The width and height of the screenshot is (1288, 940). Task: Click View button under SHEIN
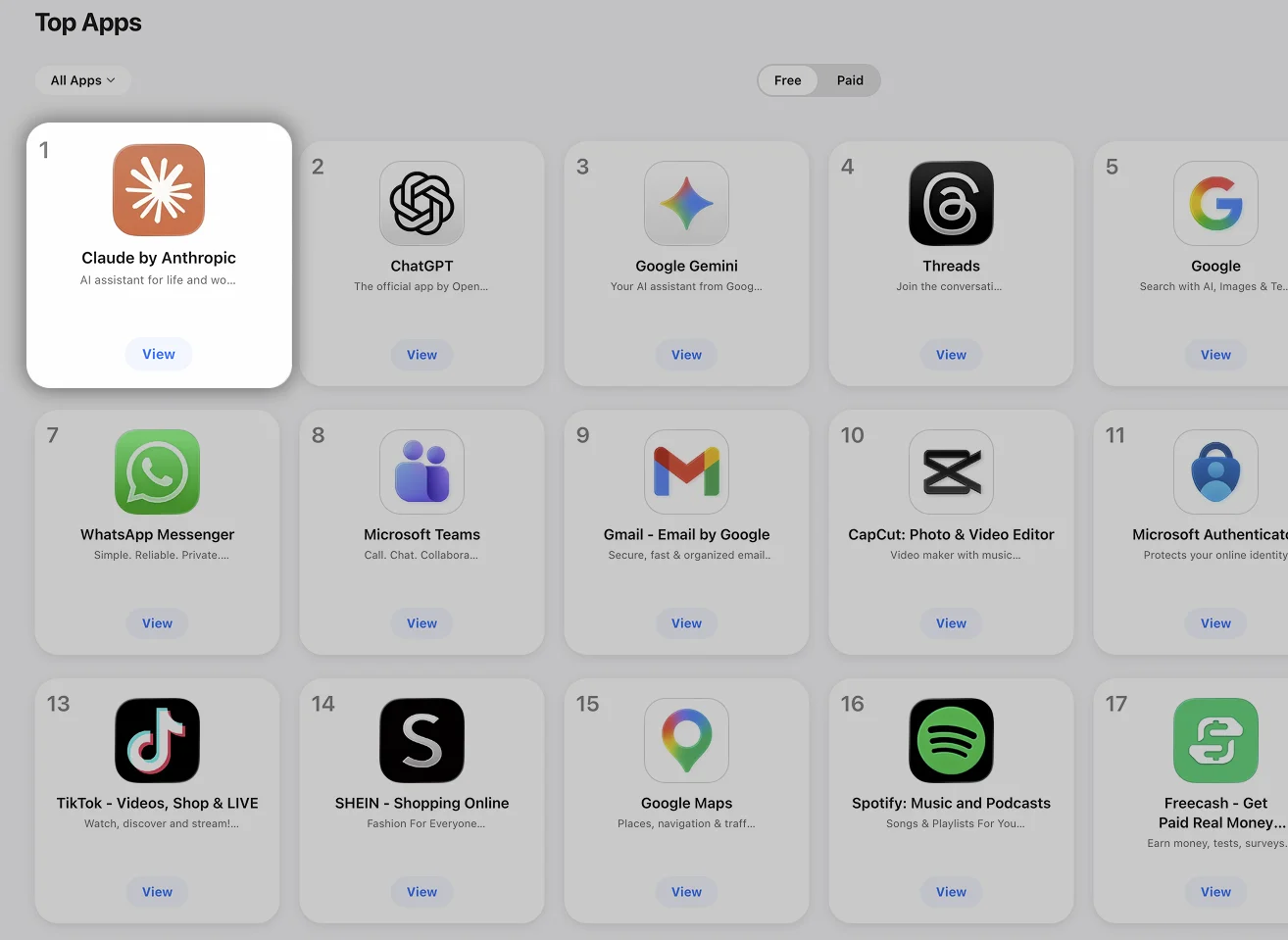point(421,892)
